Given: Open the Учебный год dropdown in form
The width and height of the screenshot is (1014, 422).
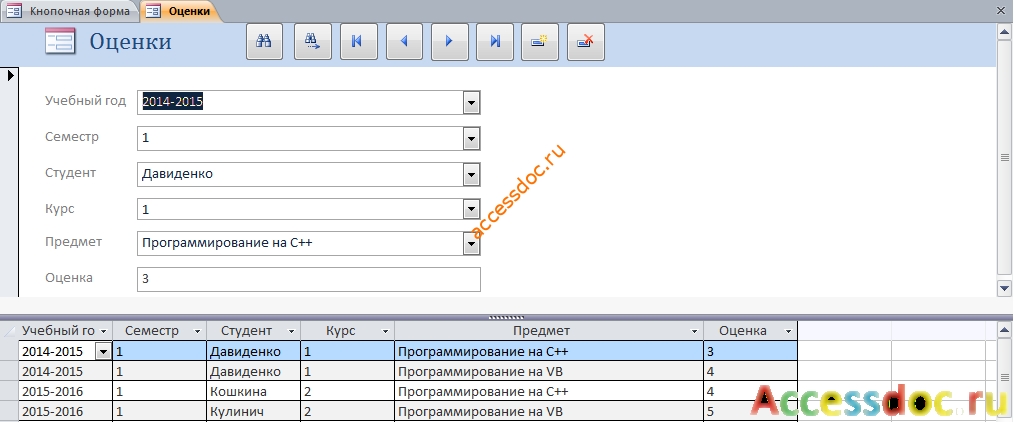Looking at the screenshot, I should coord(471,102).
